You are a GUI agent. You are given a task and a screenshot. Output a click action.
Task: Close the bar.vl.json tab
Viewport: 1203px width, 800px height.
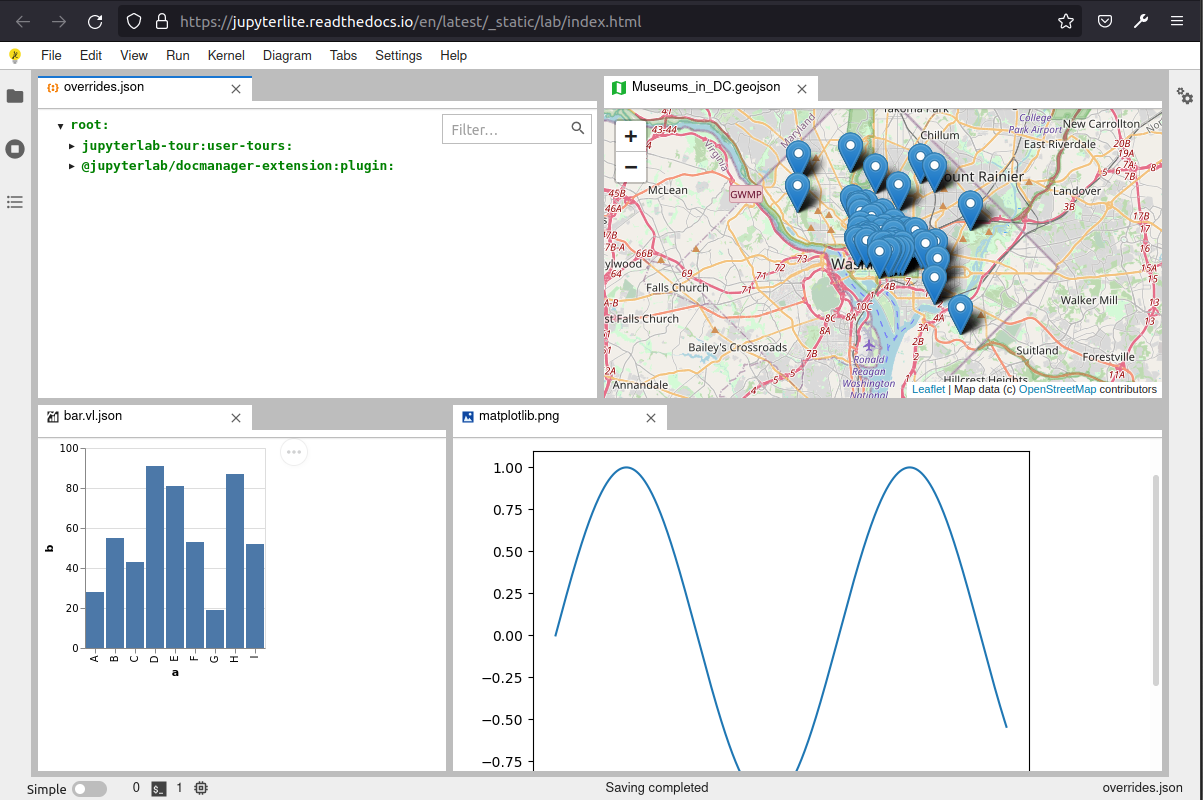point(236,417)
